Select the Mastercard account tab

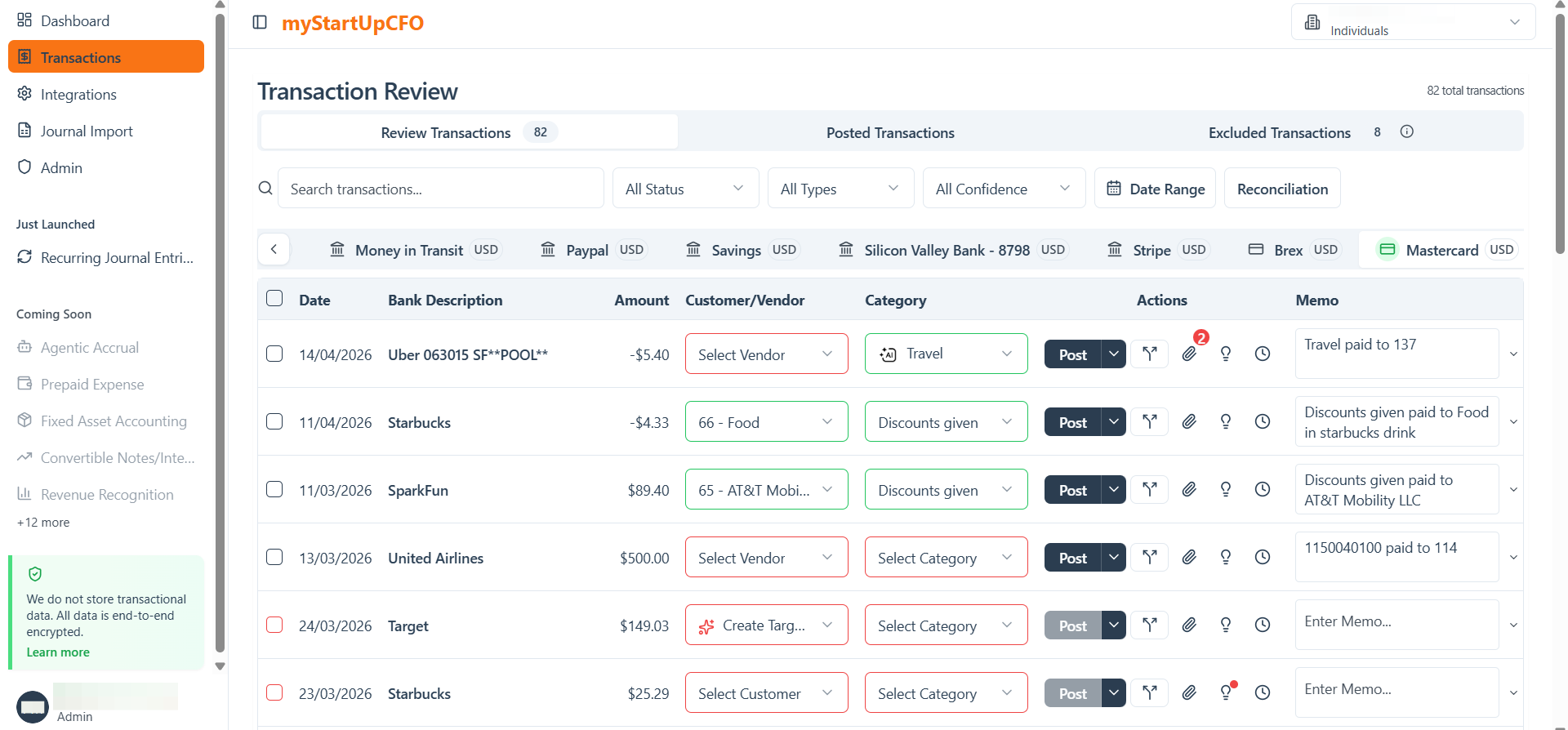(1441, 250)
